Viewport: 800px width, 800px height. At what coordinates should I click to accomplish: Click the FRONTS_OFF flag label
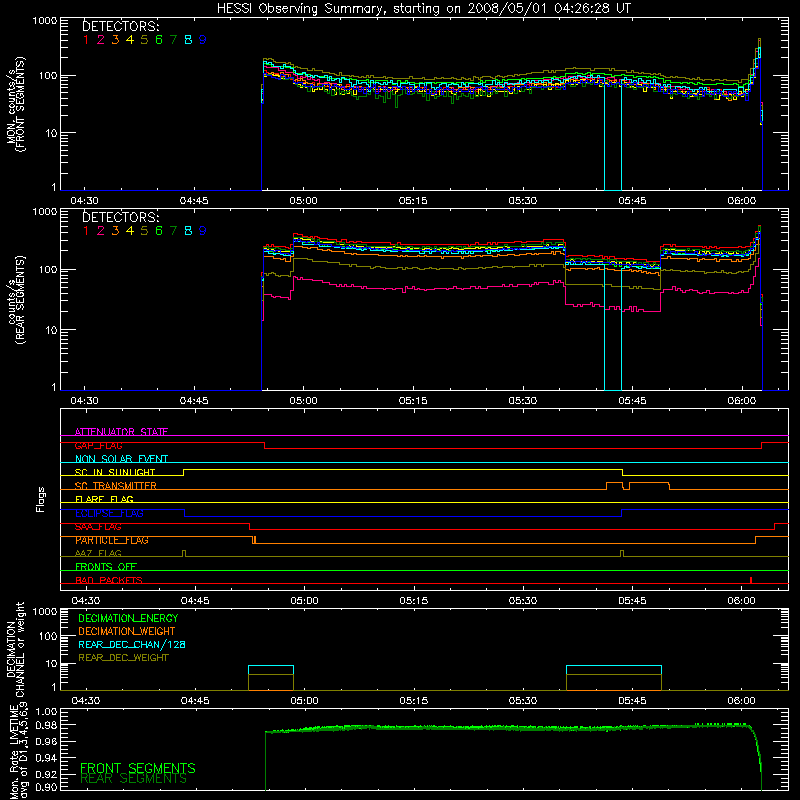[106, 567]
